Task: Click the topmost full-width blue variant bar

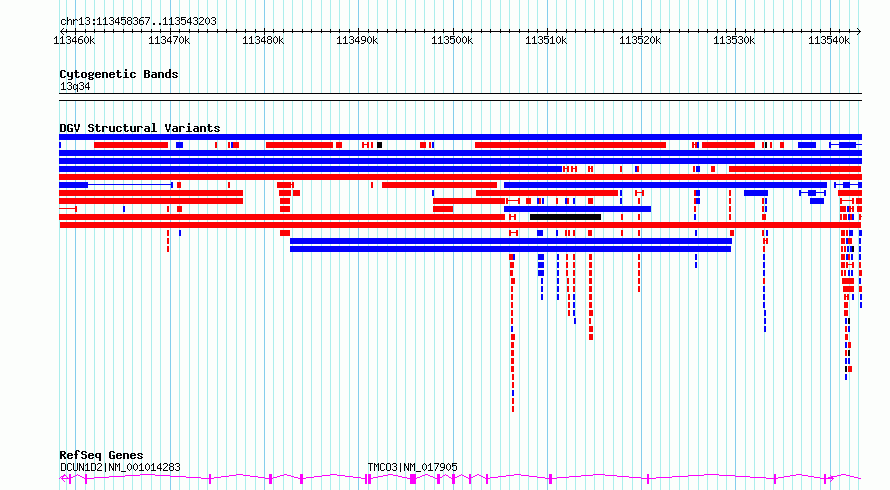Action: (460, 137)
